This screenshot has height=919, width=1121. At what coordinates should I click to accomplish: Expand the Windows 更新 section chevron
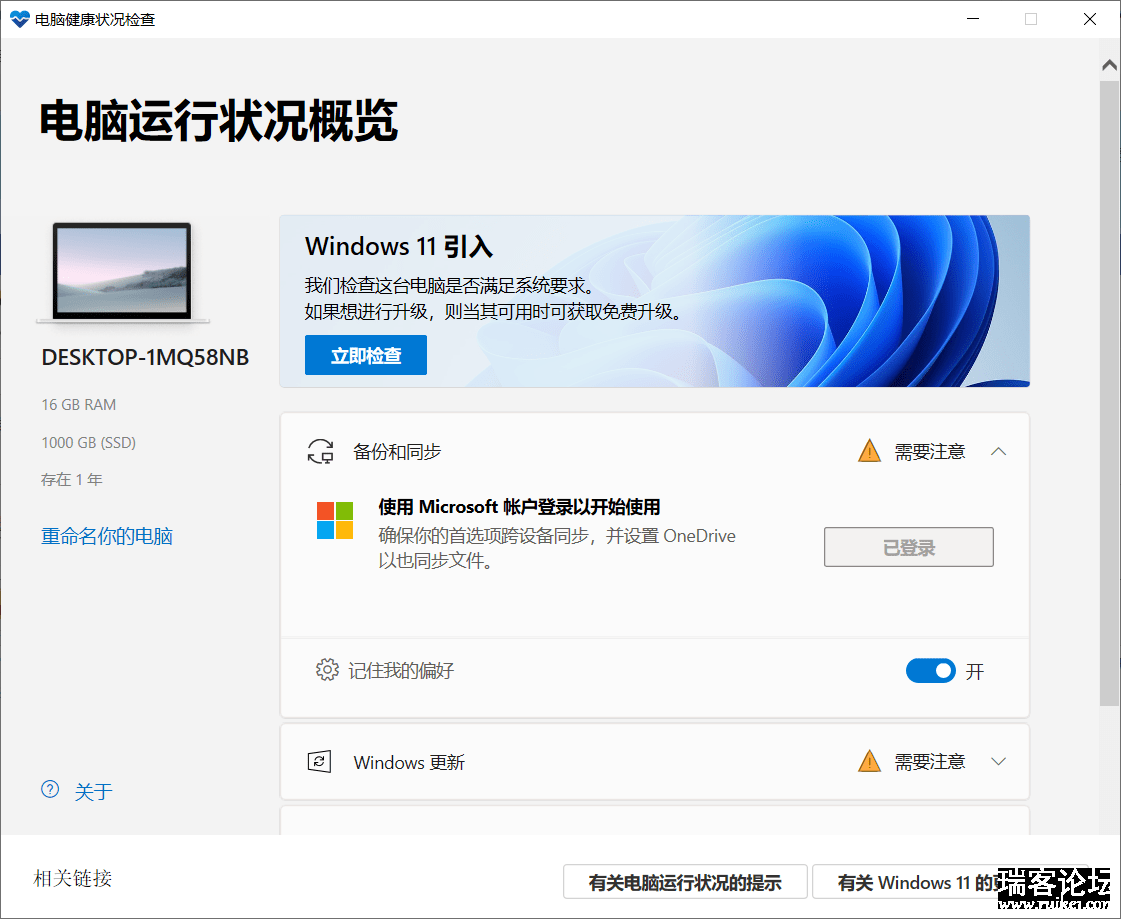[x=999, y=762]
